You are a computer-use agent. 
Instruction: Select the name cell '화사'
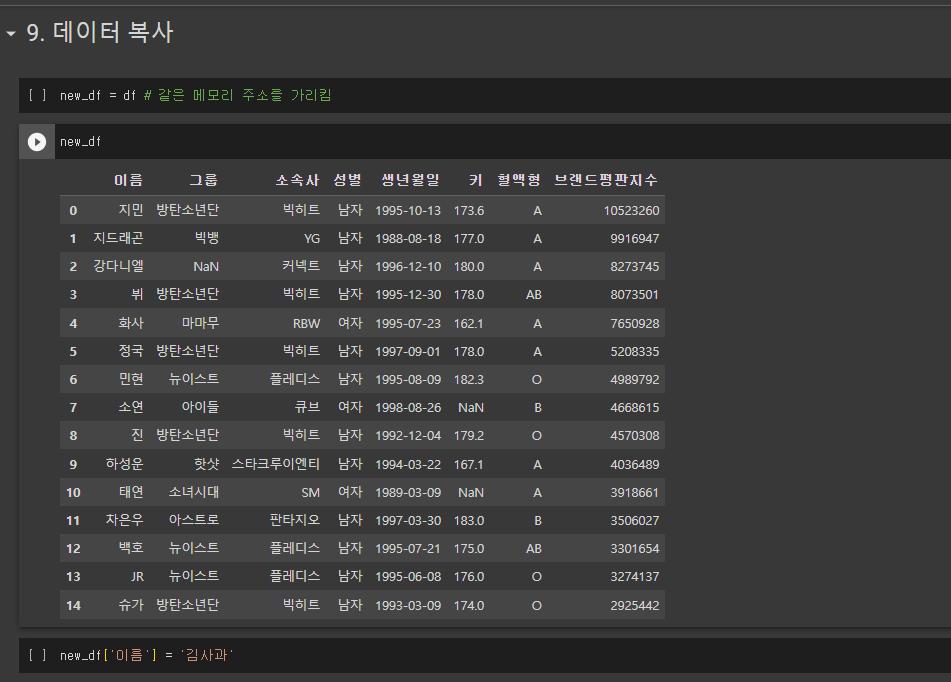[x=131, y=323]
